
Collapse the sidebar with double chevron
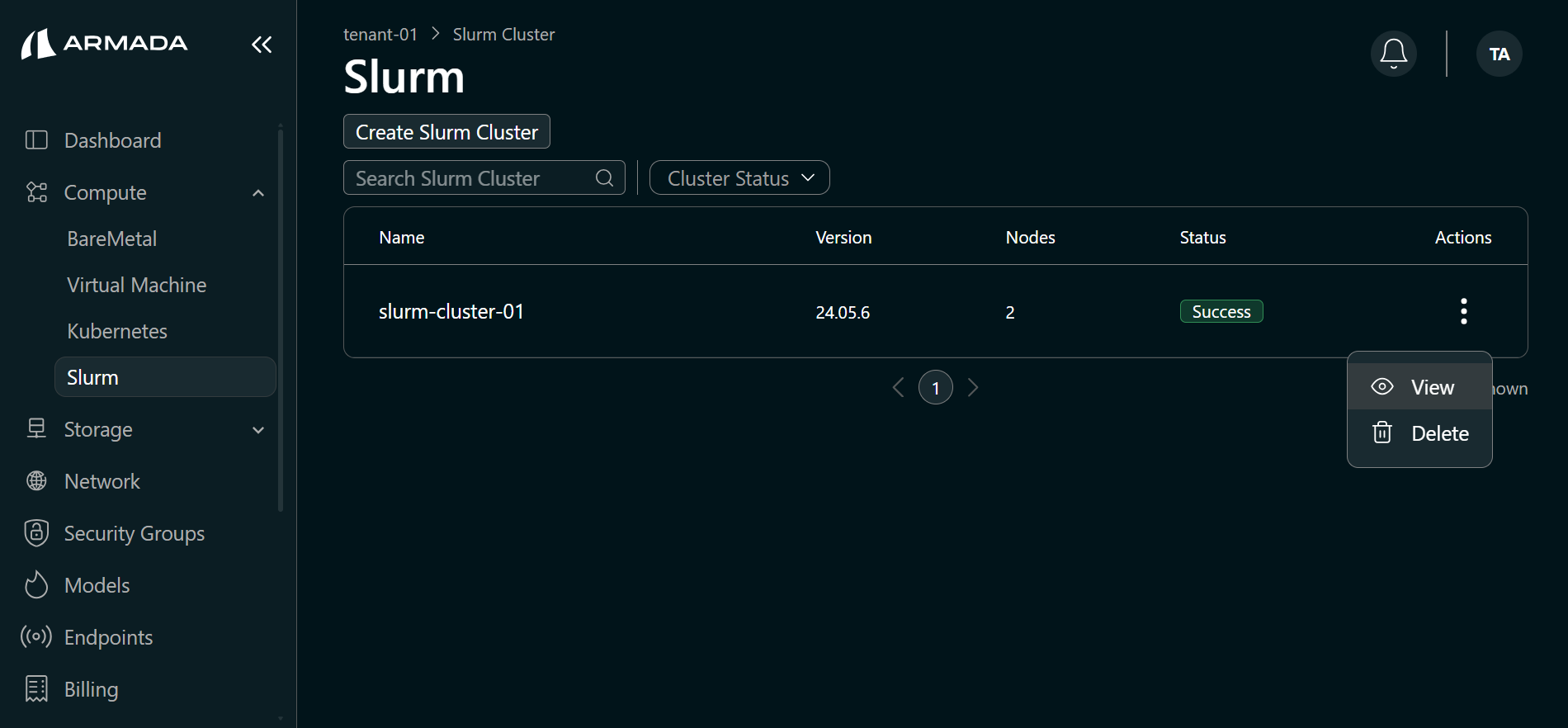[262, 45]
